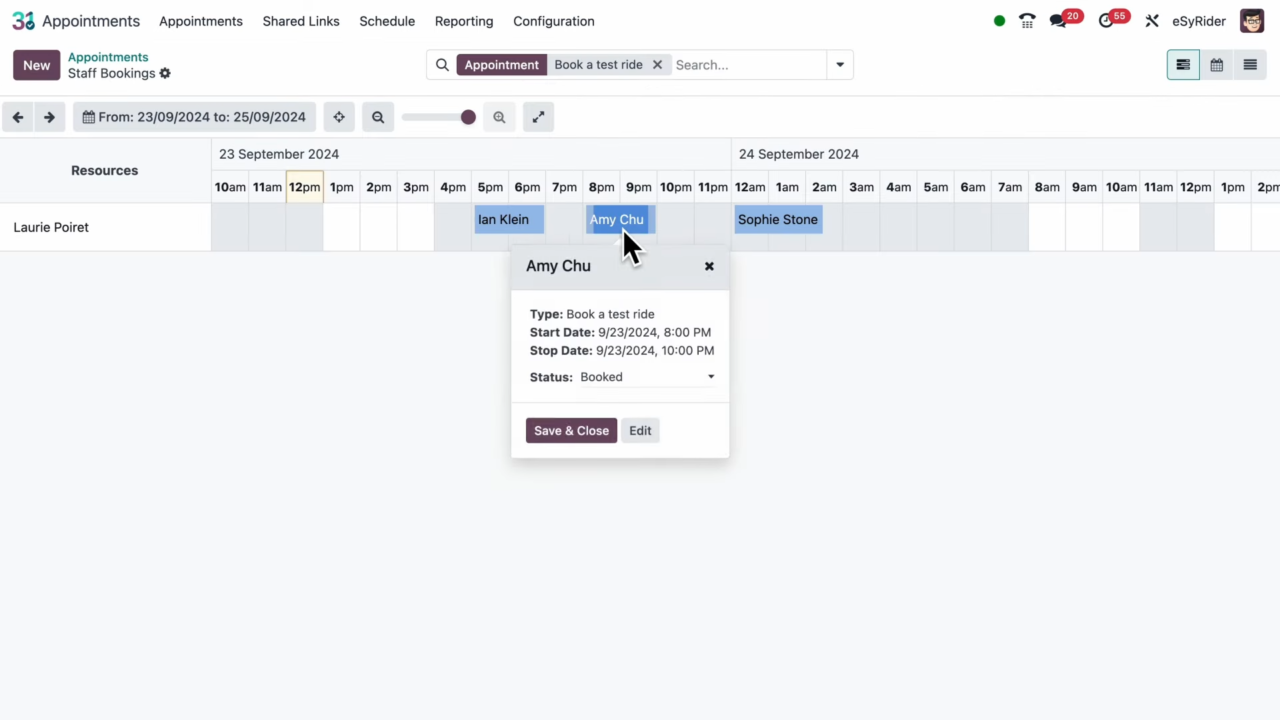
Task: Open the date range From 23/09/2024 selector
Action: (194, 117)
